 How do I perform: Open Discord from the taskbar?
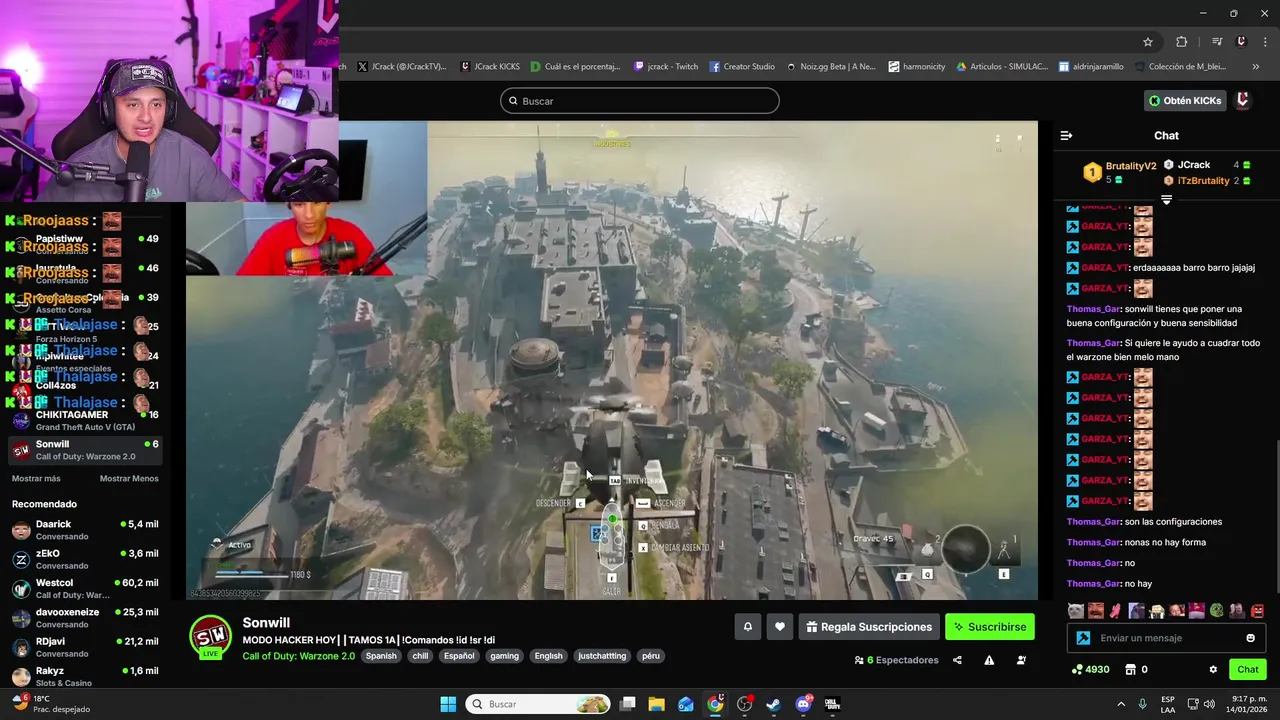point(803,704)
